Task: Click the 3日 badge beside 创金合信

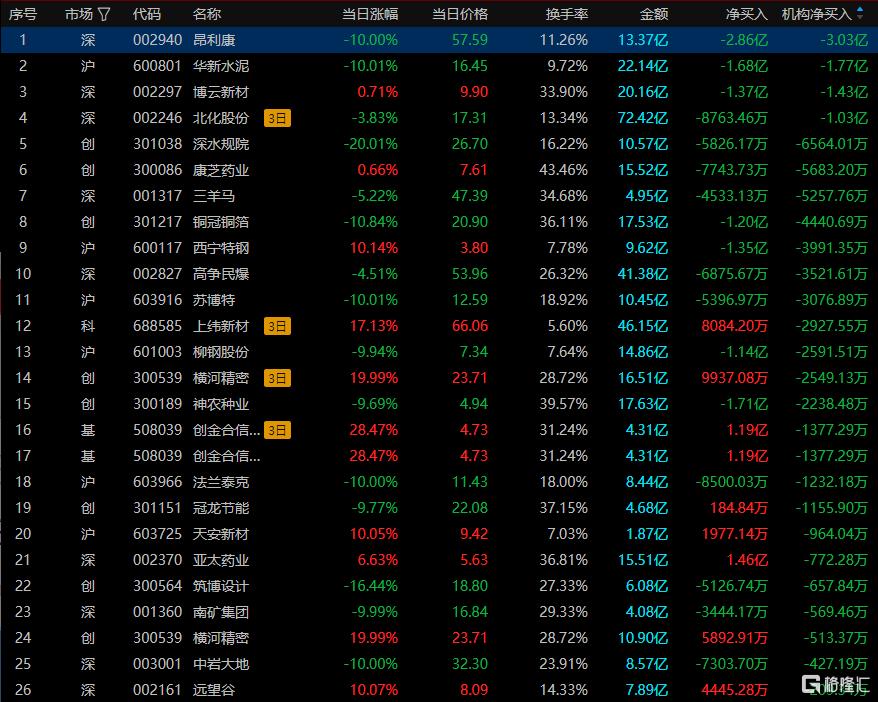Action: click(277, 430)
